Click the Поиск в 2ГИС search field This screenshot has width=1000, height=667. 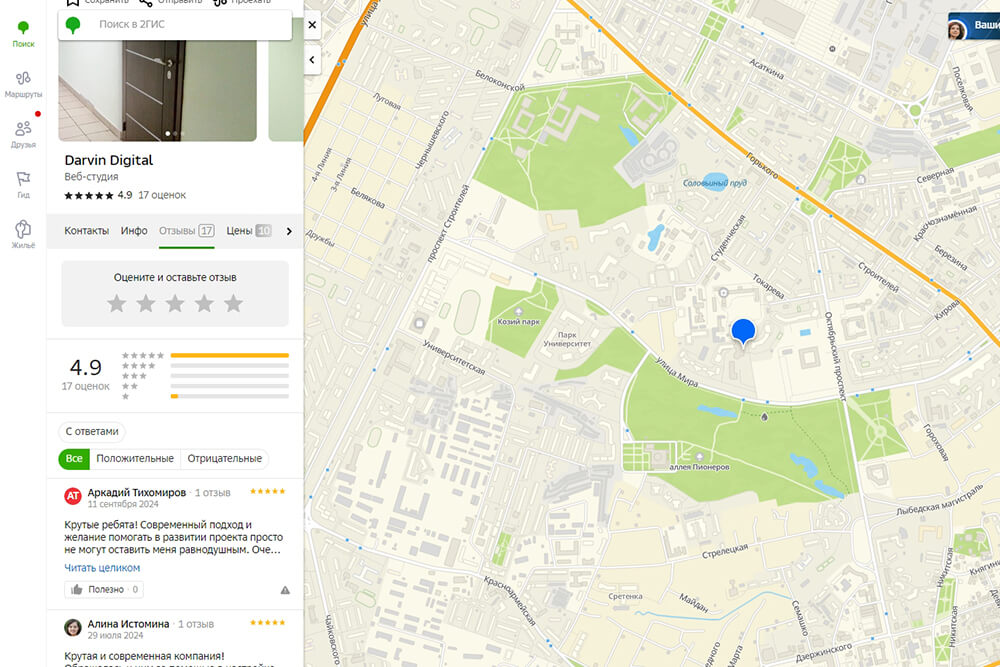click(175, 24)
